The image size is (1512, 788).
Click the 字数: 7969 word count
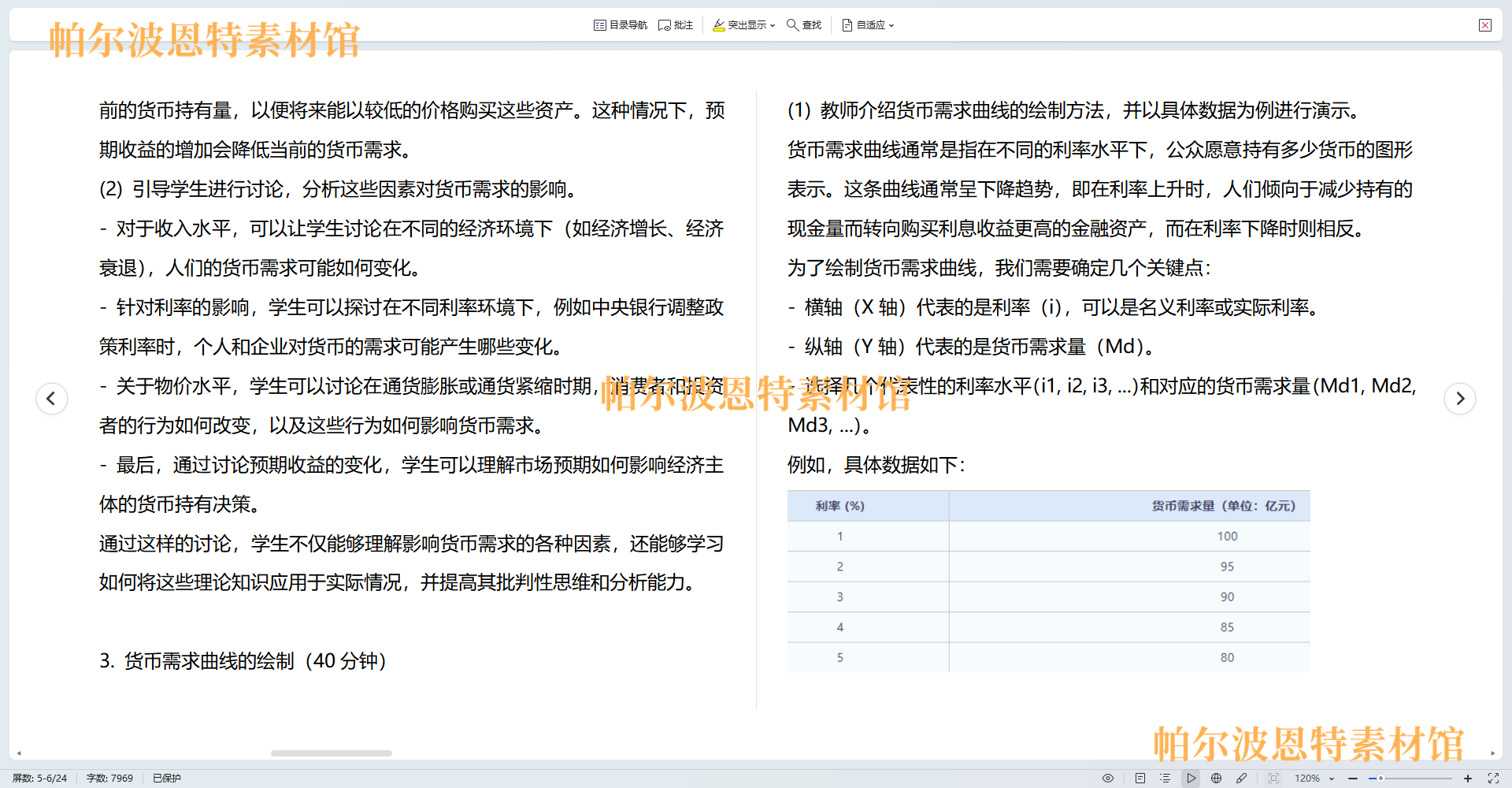click(109, 778)
